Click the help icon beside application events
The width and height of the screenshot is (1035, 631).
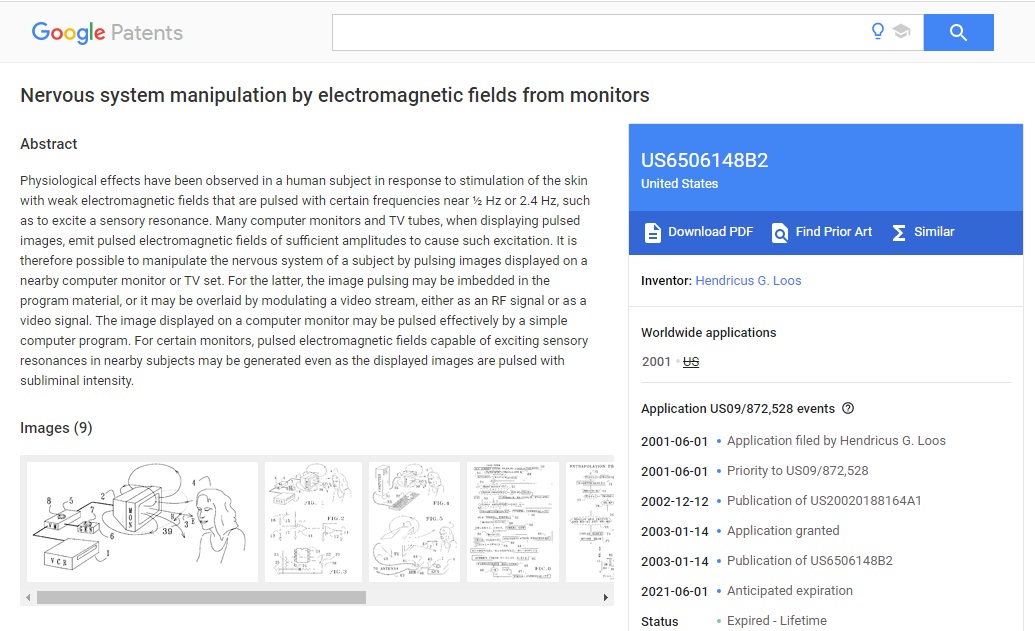coord(848,408)
